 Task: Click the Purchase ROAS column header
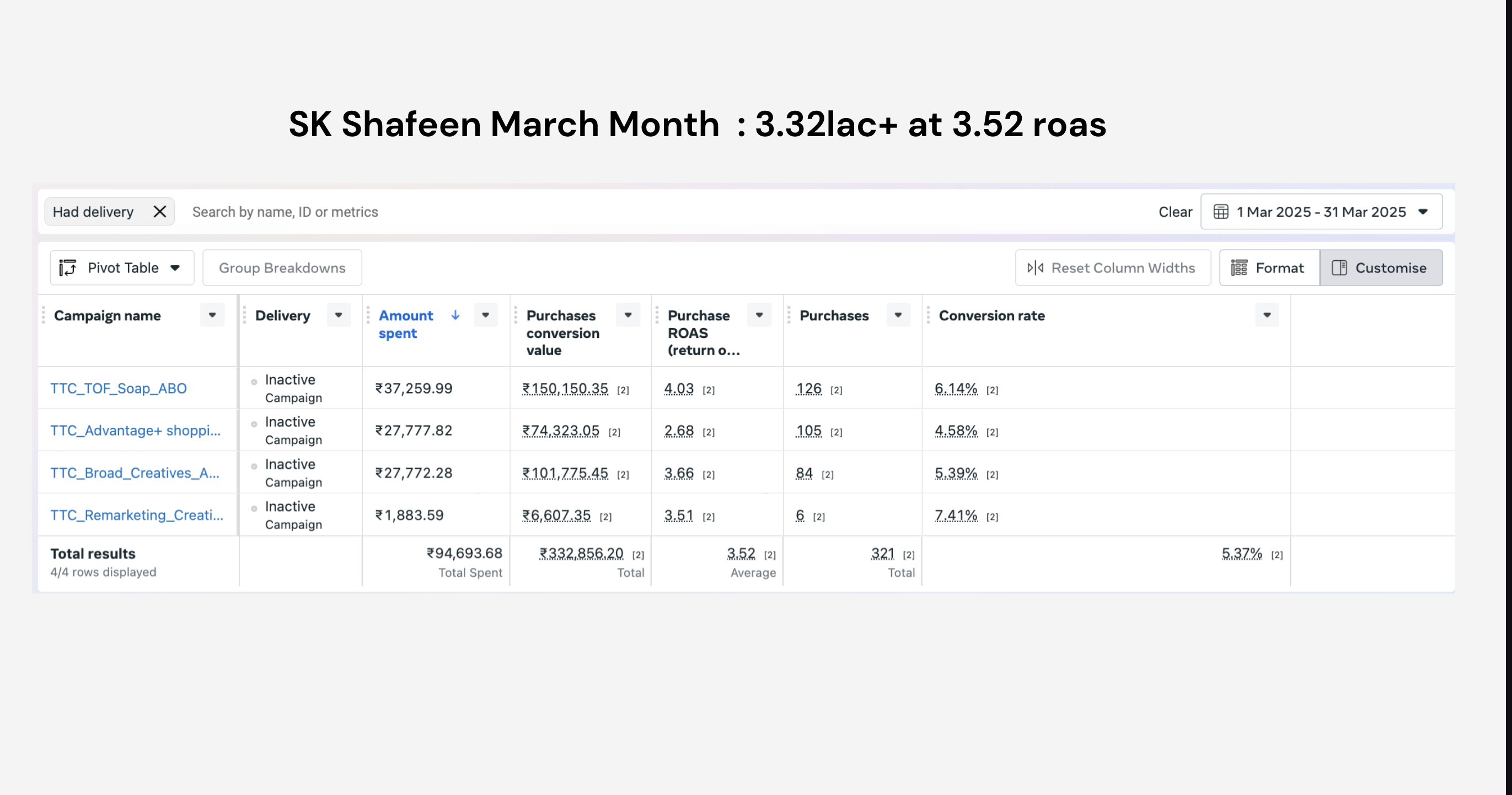pyautogui.click(x=703, y=332)
